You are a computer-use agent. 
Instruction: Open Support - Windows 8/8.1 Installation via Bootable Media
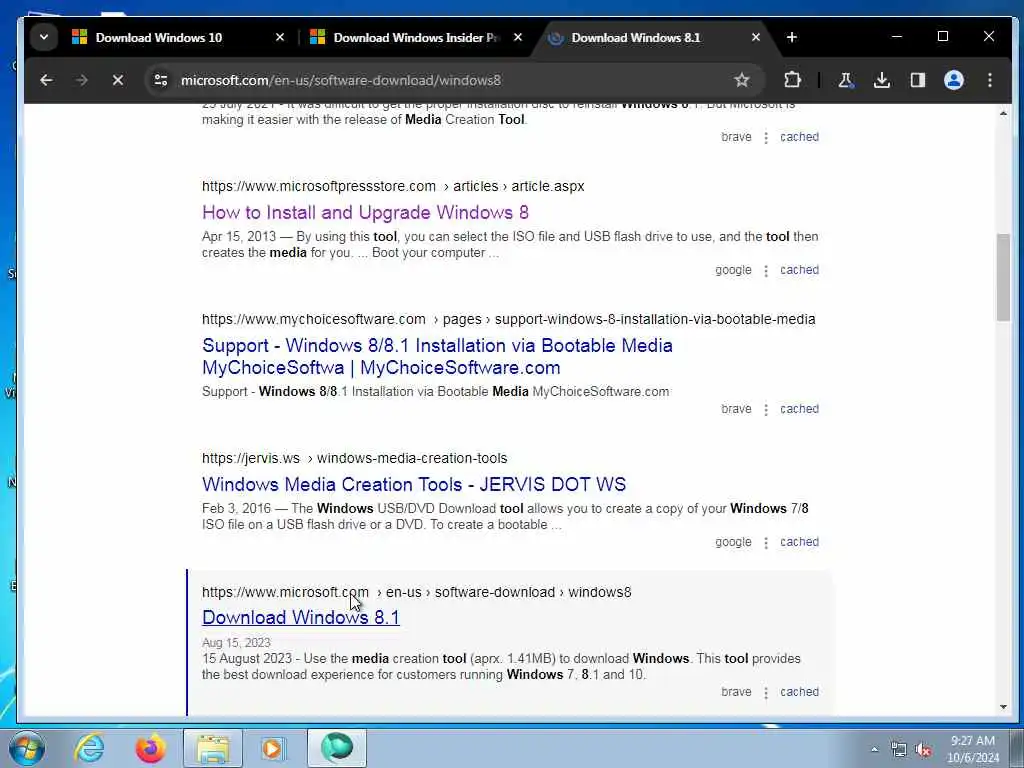coord(437,357)
